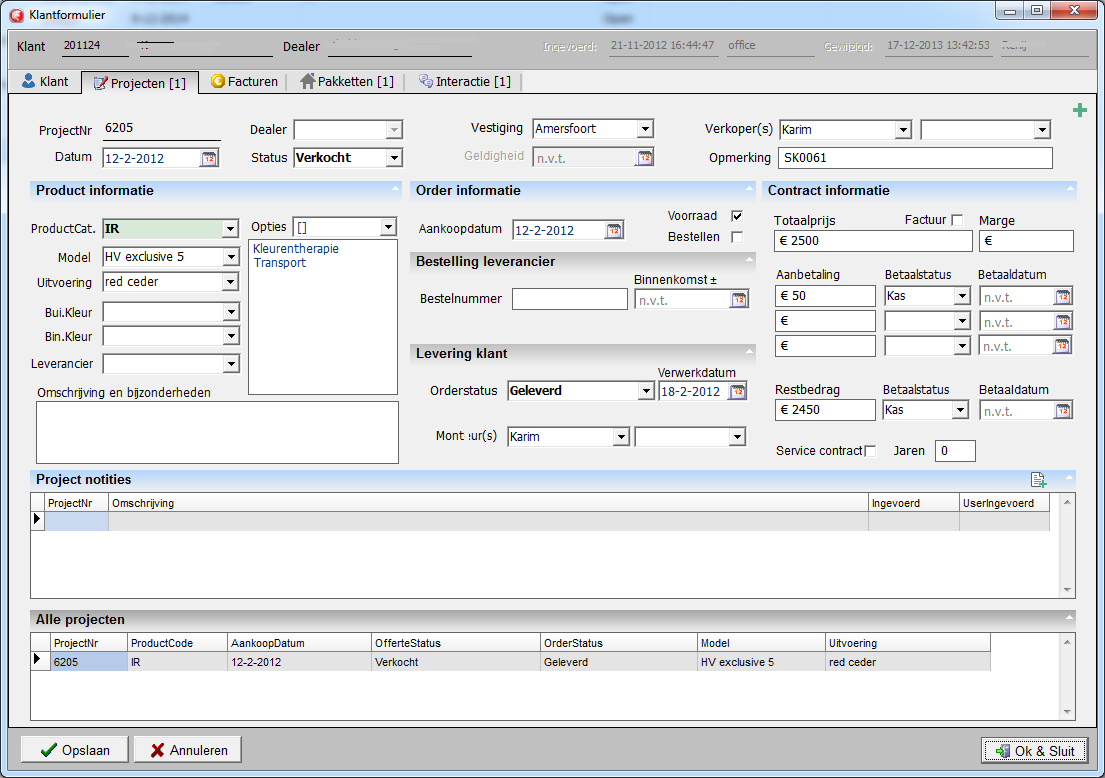
Task: Open the Aankoopdatum calendar picker
Action: pyautogui.click(x=613, y=231)
